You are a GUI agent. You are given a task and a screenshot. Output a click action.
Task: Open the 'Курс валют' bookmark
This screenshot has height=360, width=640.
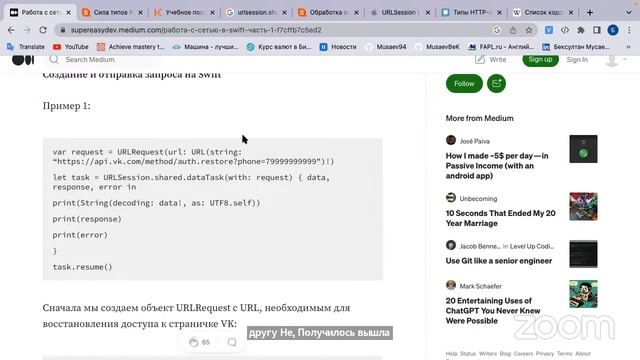(279, 47)
